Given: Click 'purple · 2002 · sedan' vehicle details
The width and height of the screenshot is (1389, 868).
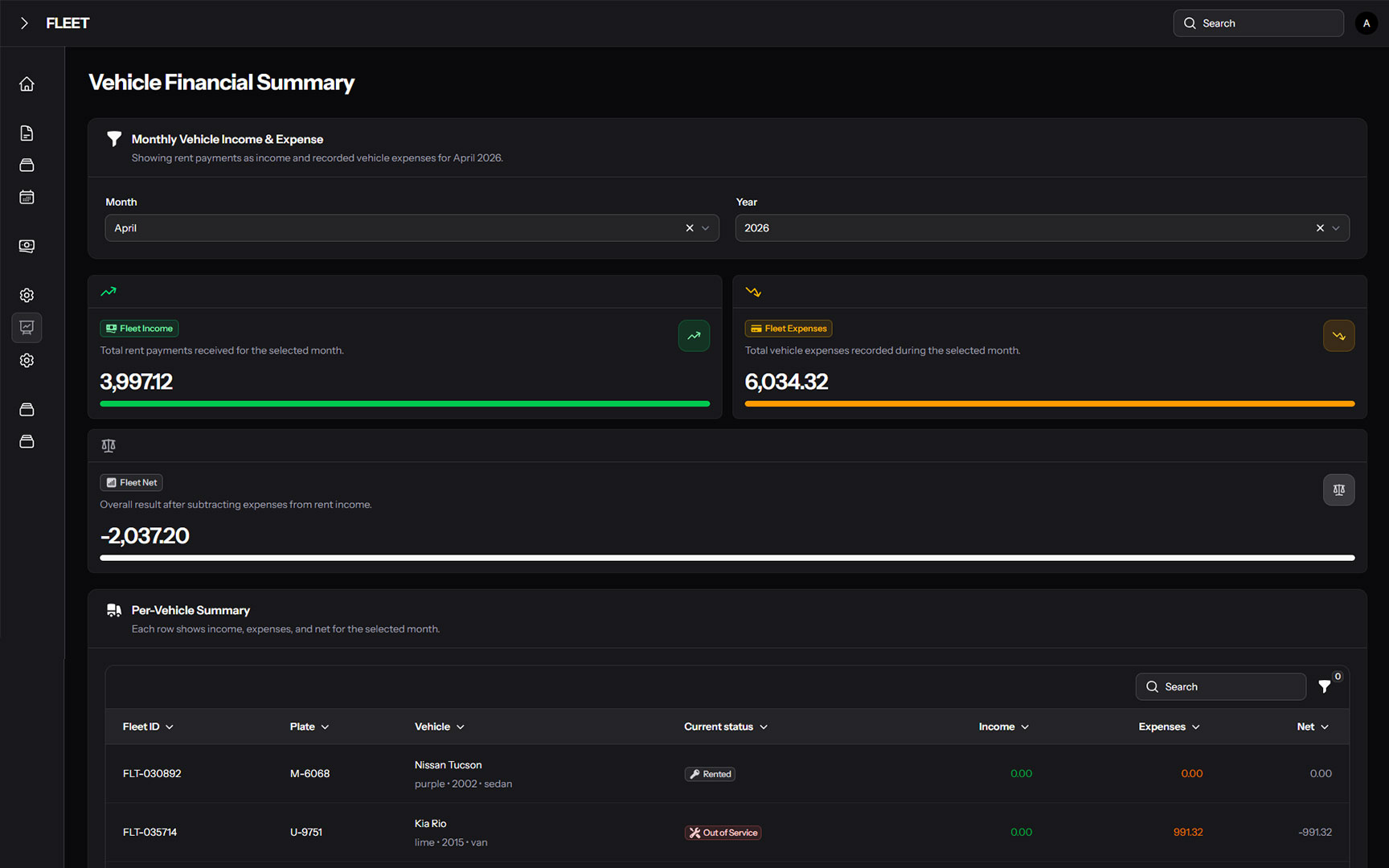Looking at the screenshot, I should point(463,784).
